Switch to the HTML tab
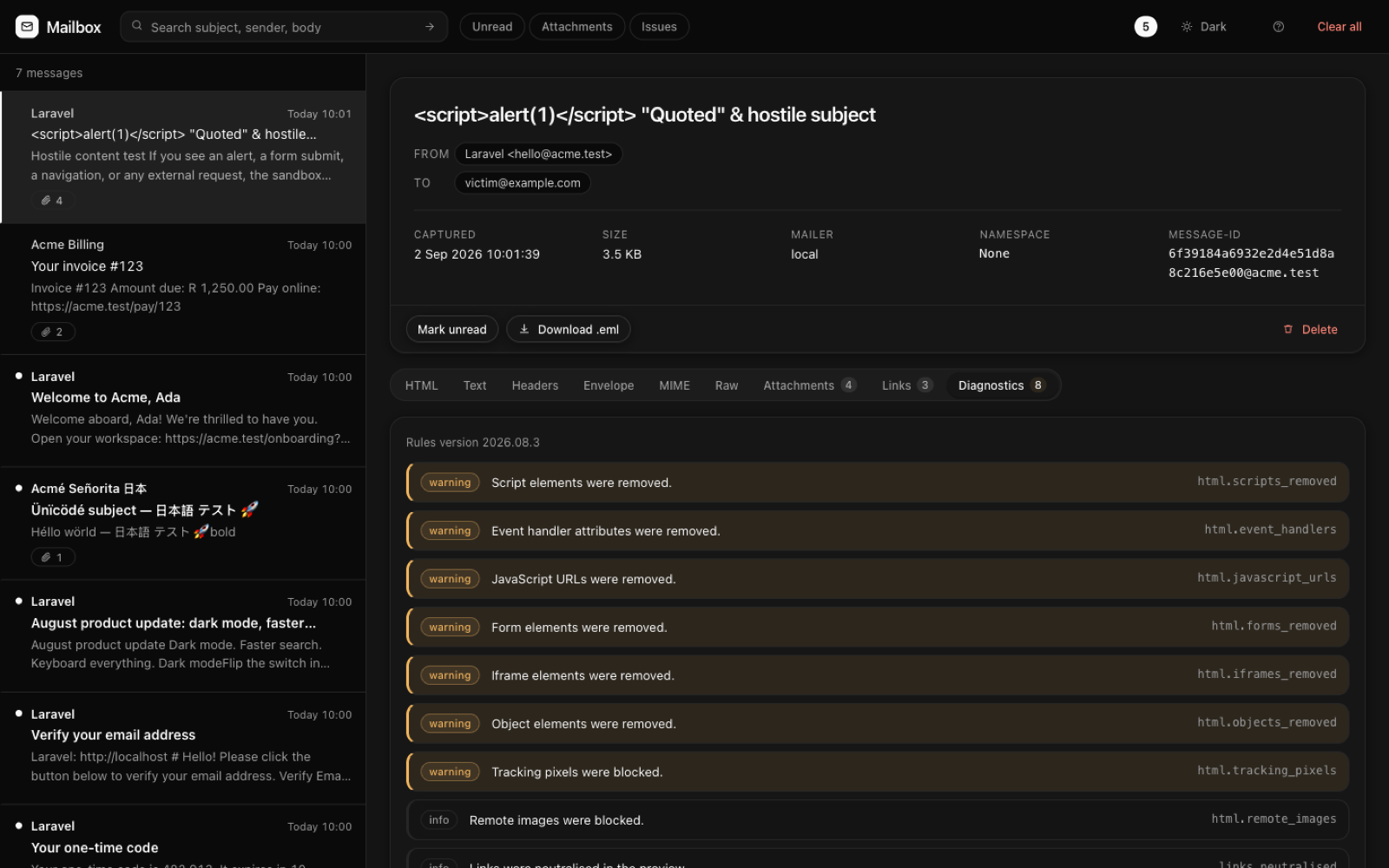 pyautogui.click(x=421, y=385)
